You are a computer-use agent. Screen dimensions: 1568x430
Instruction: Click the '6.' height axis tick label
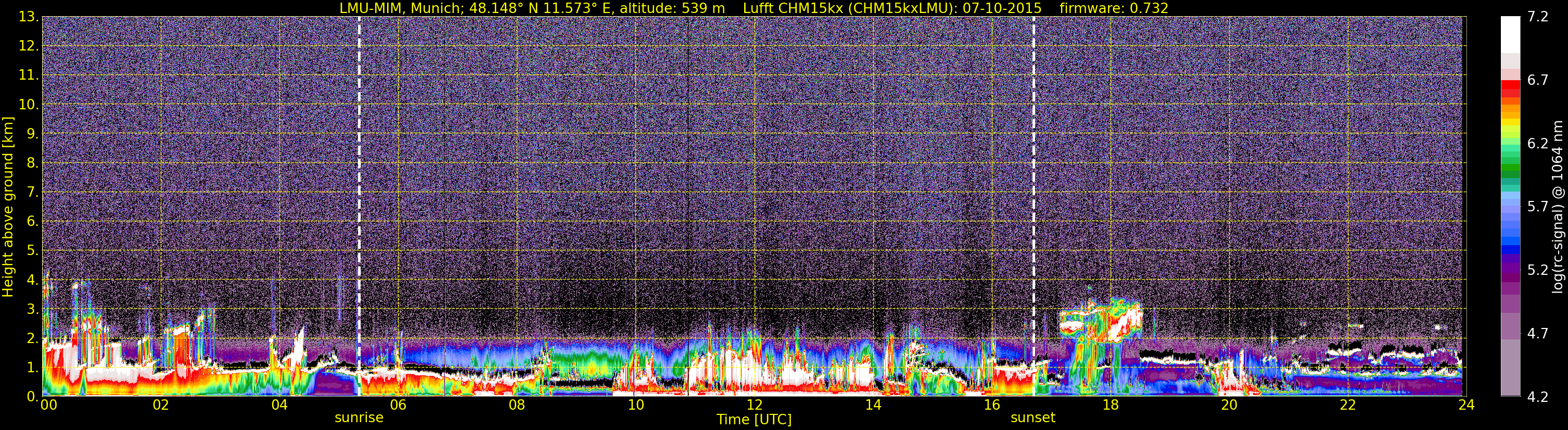coord(32,221)
